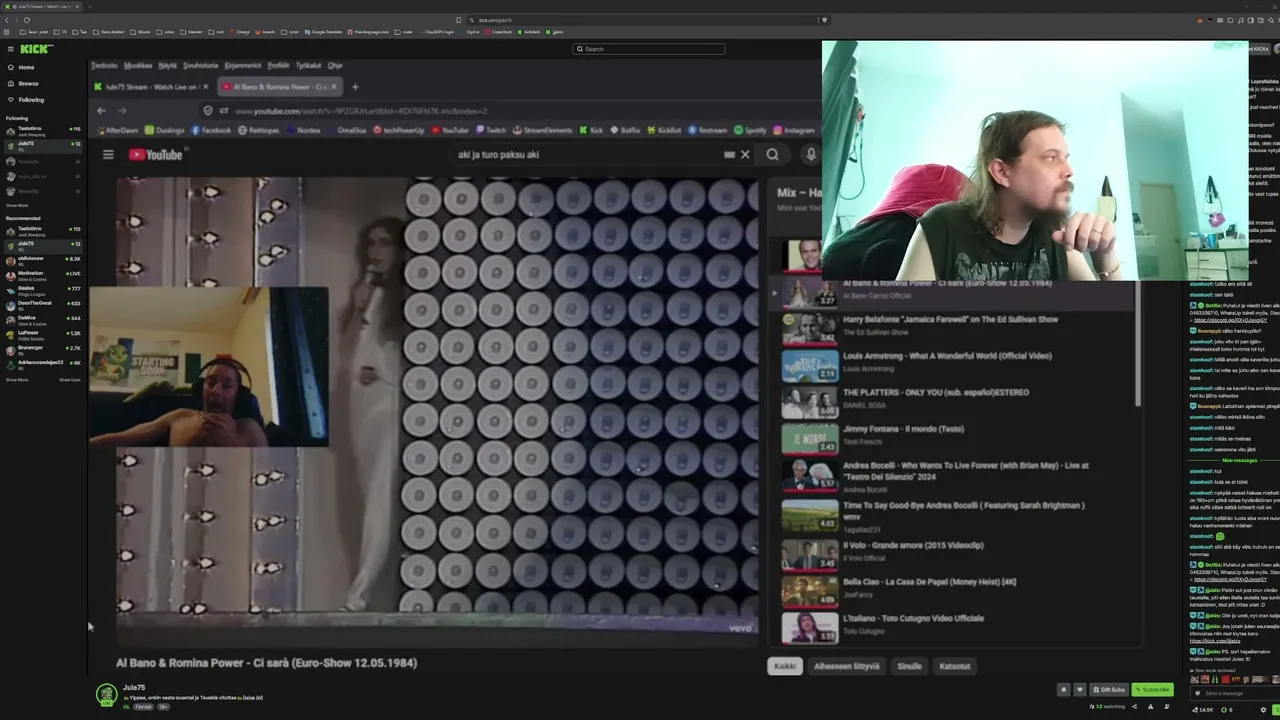This screenshot has height=720, width=1280.
Task: Click the Send a message chat input
Action: click(1235, 693)
